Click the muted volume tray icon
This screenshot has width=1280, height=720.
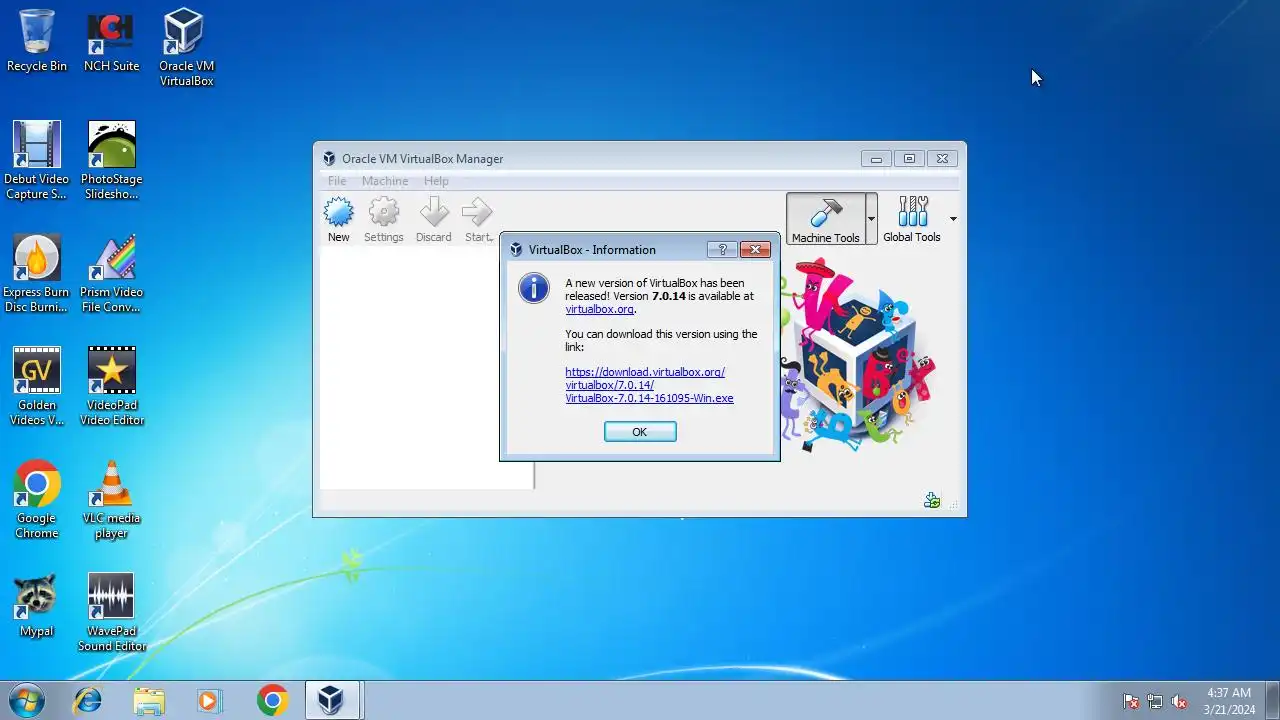coord(1180,702)
